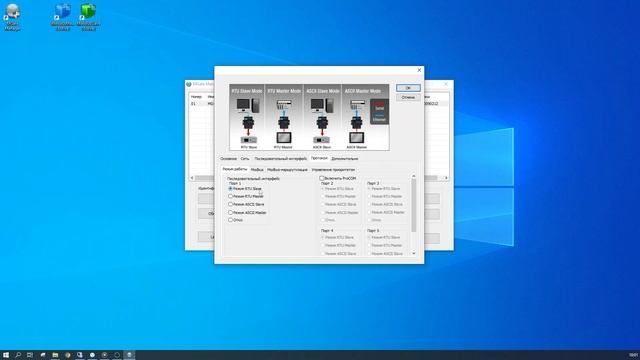
Task: Enable the Включить ProCOM checkbox
Action: click(x=338, y=178)
